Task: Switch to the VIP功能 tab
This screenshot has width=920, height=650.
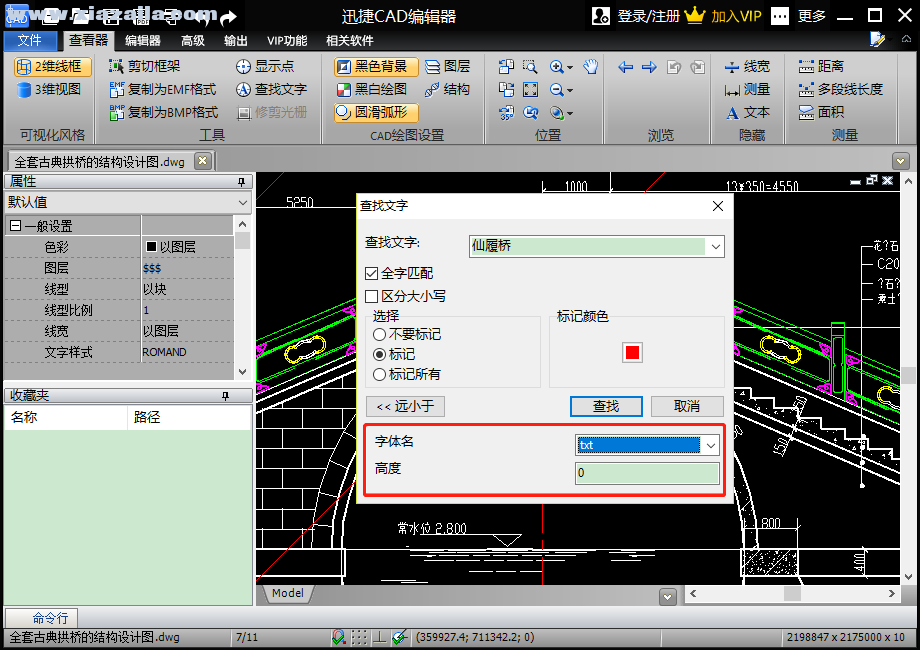Action: [x=287, y=40]
